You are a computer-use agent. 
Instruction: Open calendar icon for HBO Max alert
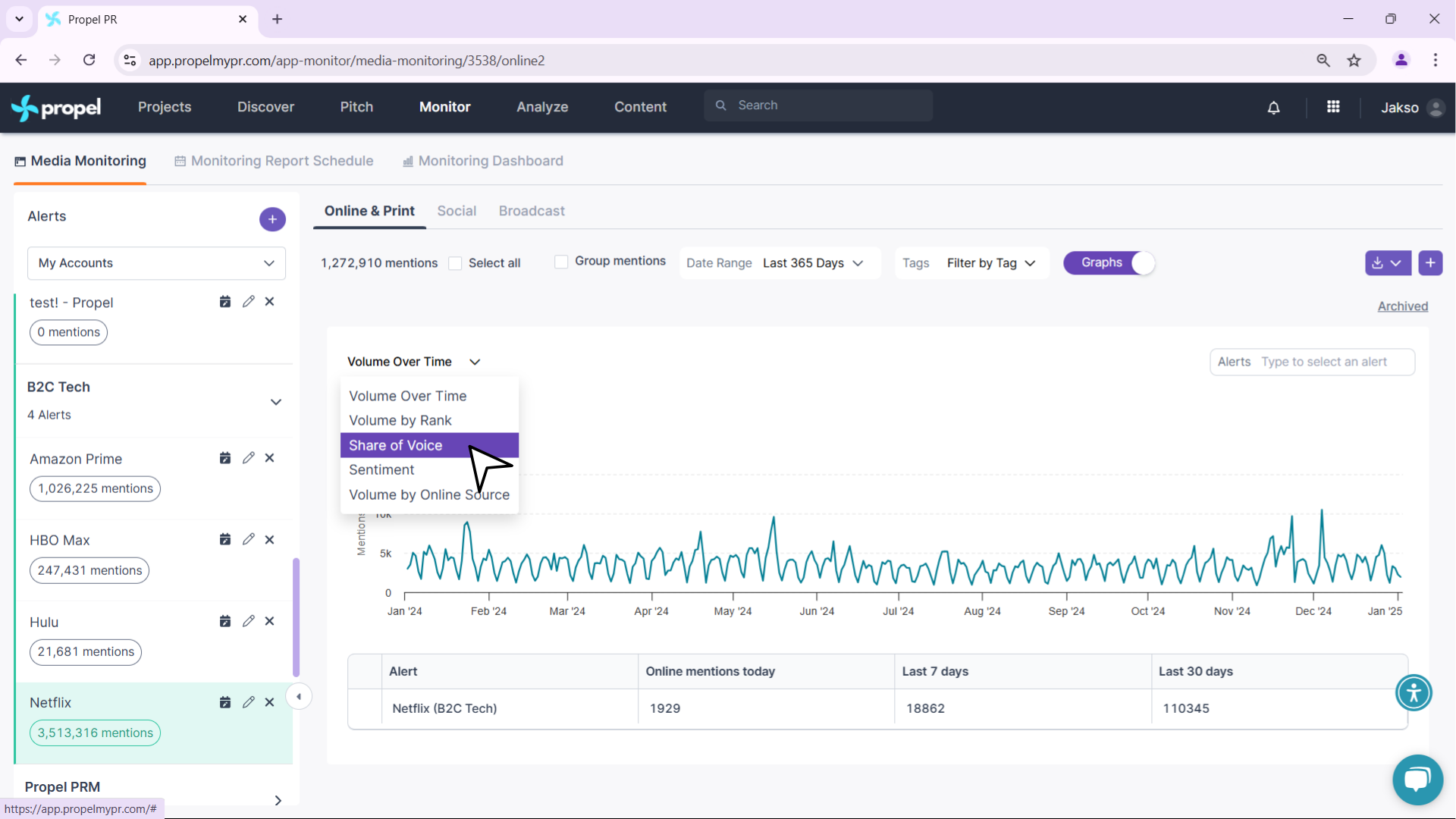[225, 539]
